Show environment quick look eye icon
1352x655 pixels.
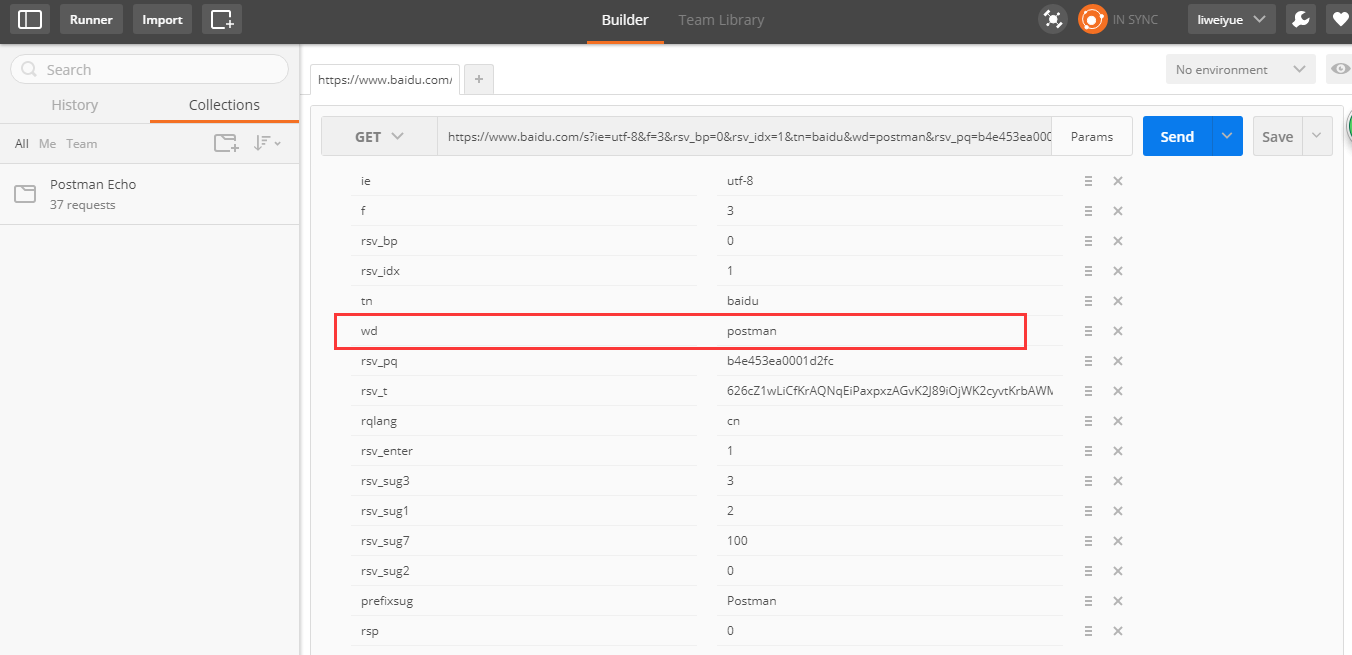1339,69
